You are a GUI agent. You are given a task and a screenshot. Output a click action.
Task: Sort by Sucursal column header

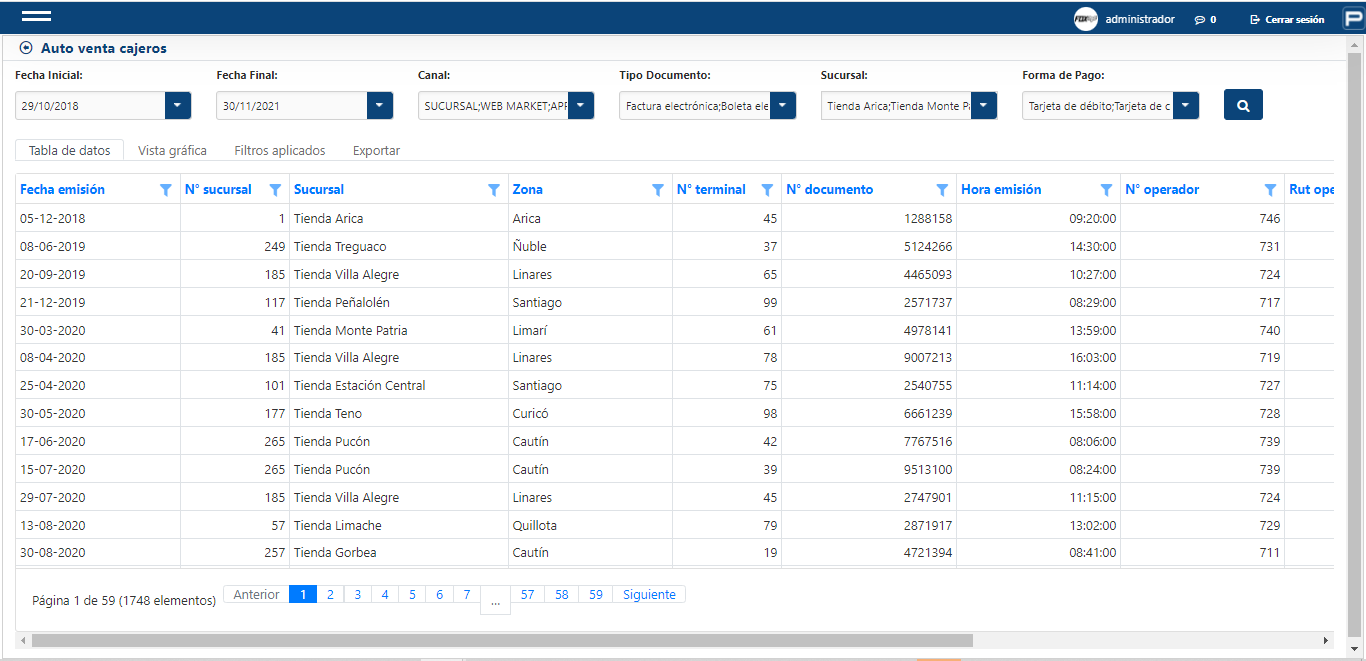pos(319,189)
